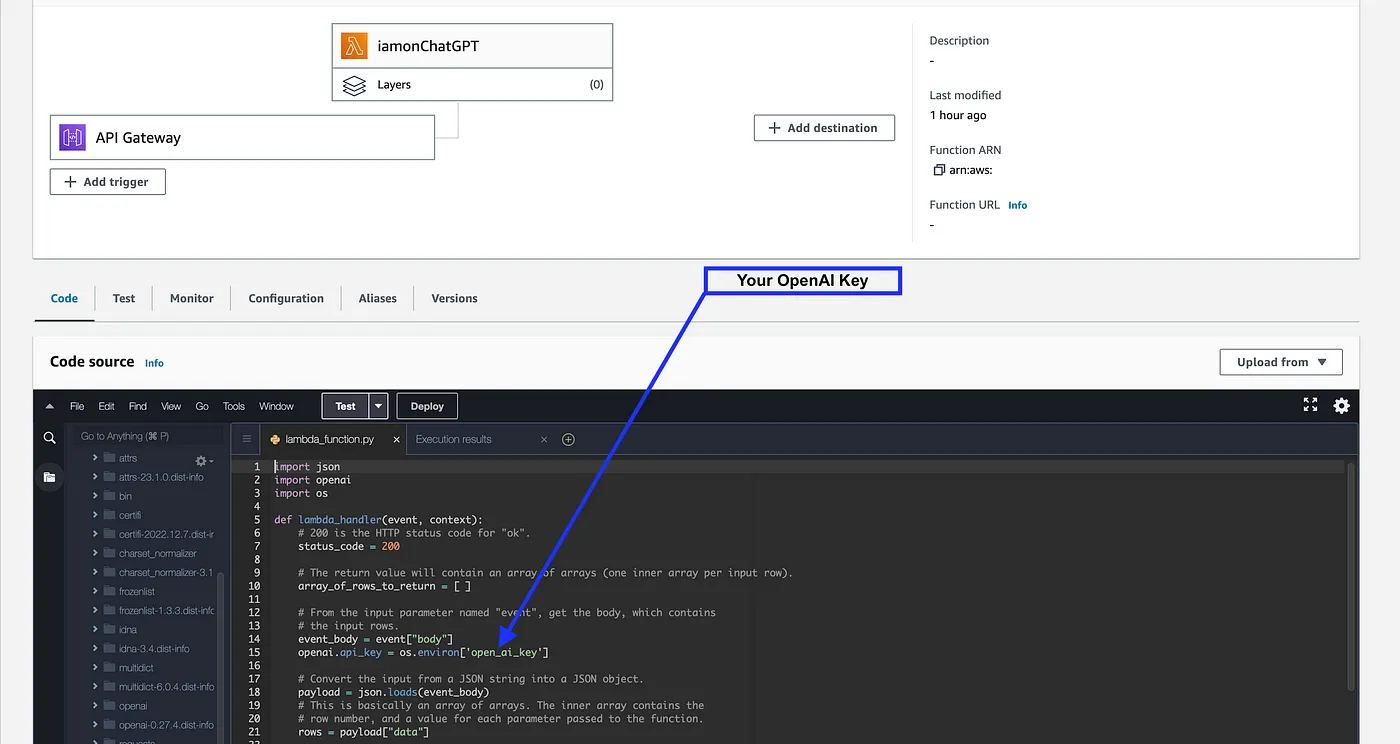The image size is (1400, 744).
Task: Click the search magnifier icon in sidebar
Action: coord(49,438)
